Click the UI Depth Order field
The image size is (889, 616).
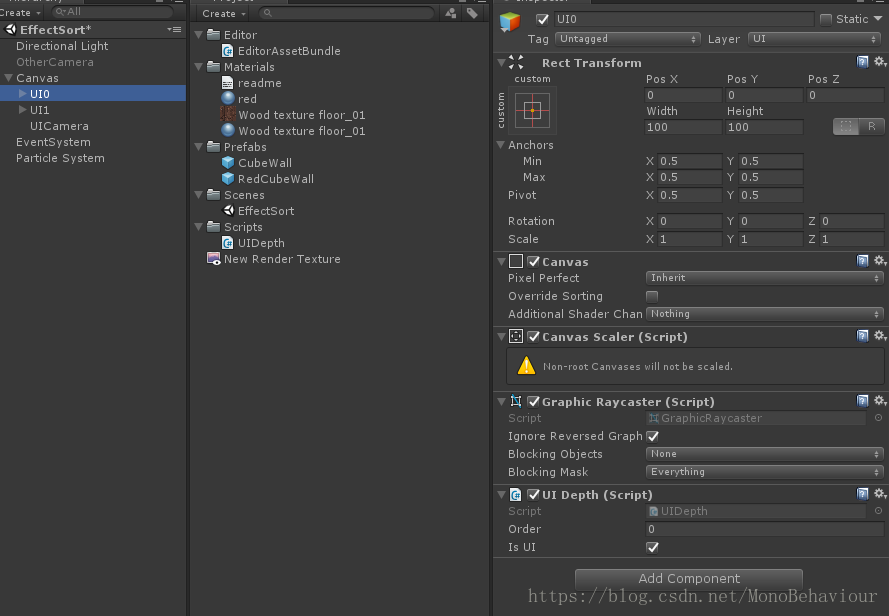click(765, 529)
